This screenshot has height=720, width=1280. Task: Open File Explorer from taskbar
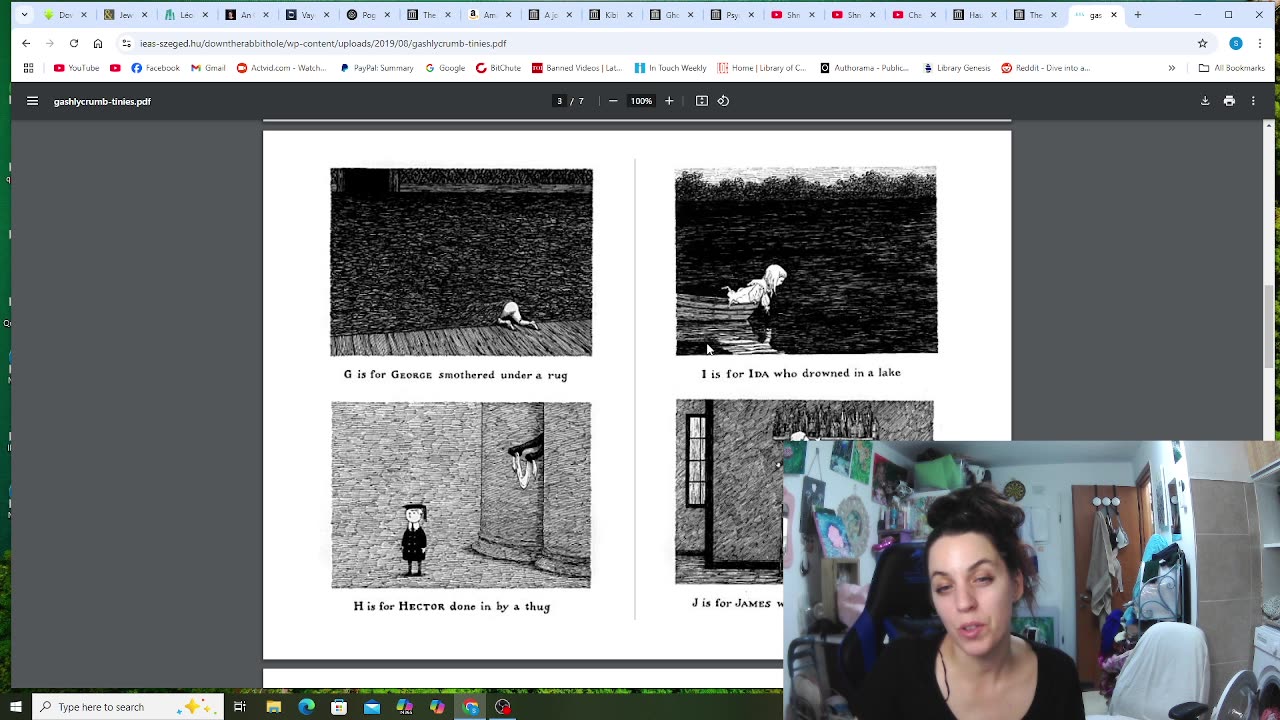[x=273, y=707]
